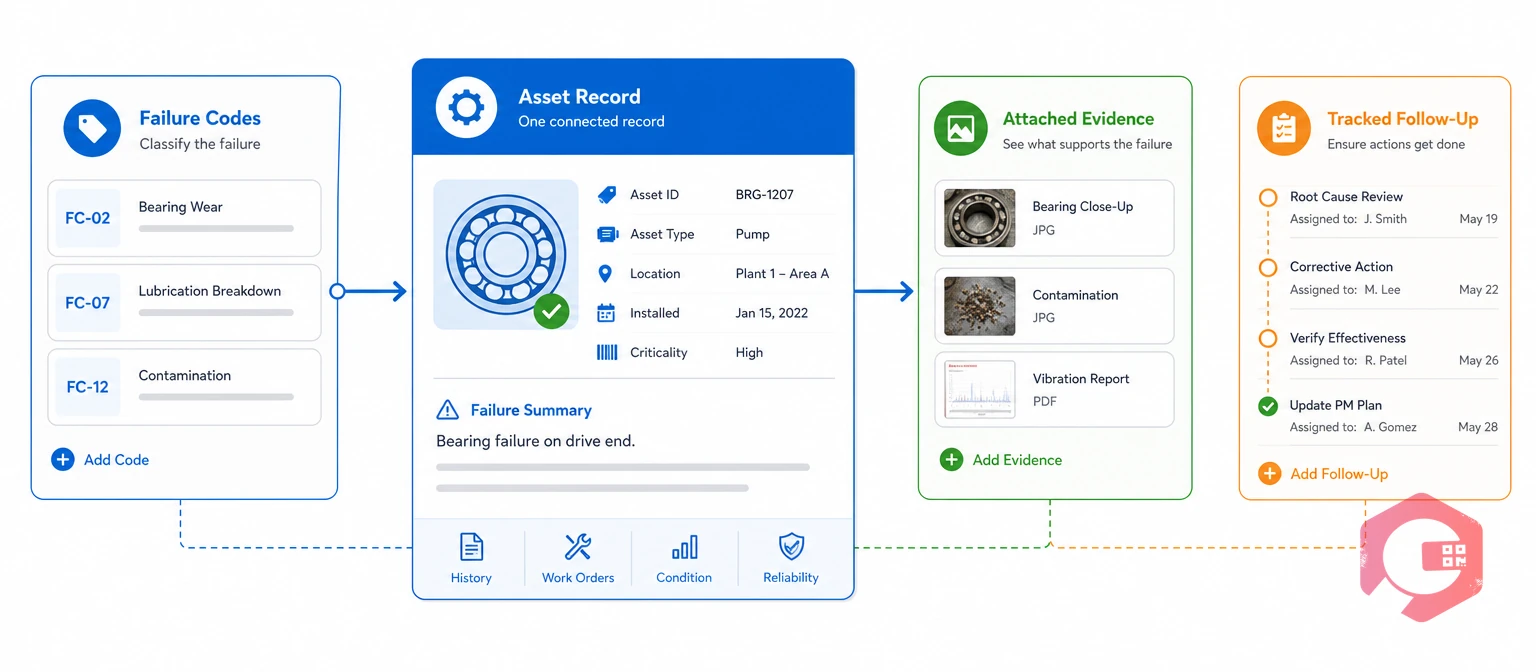Open the History tab

471,558
